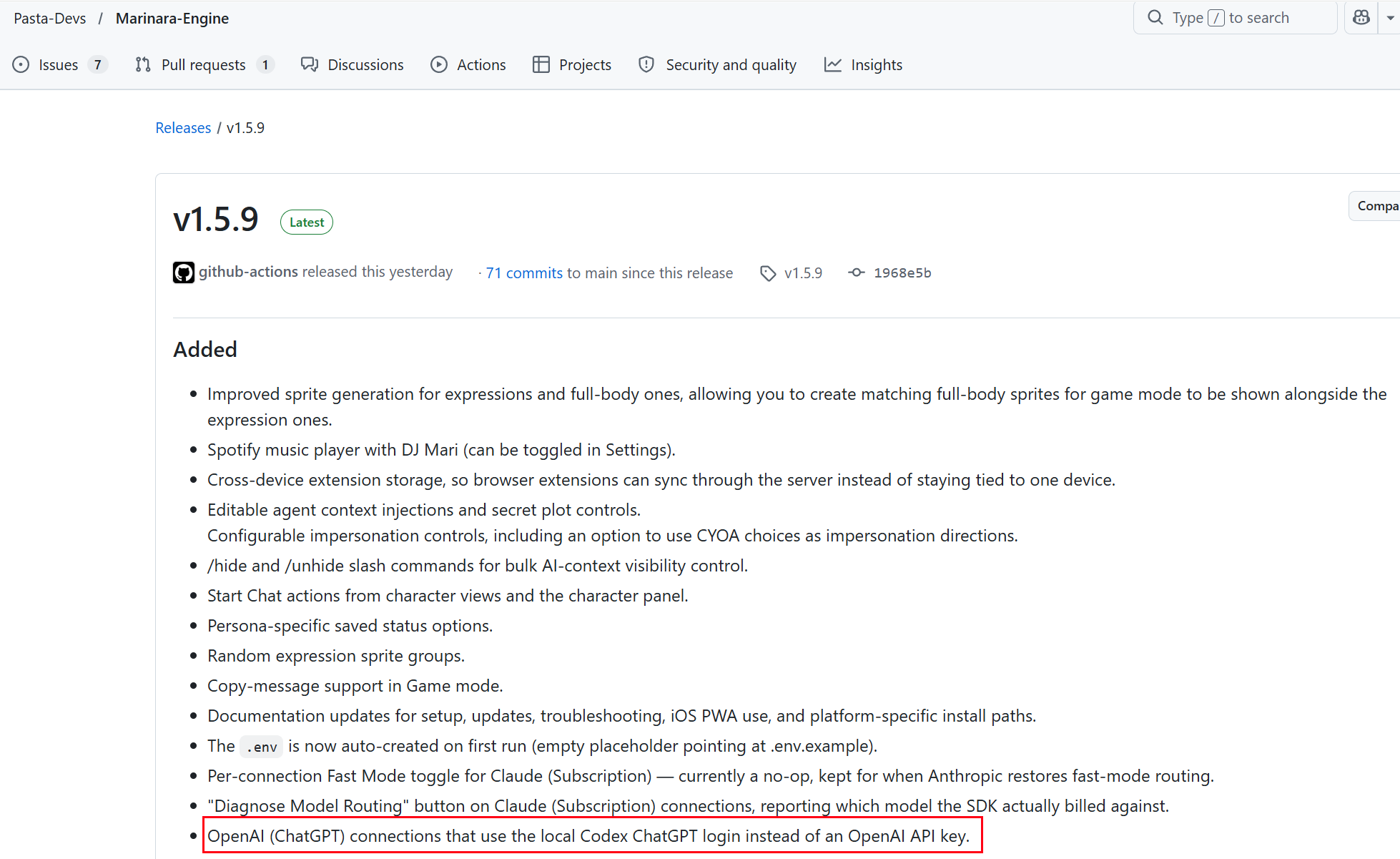The height and width of the screenshot is (859, 1400).
Task: Click the 'OpenAI (ChatGPT) connections' bullet
Action: coord(588,836)
